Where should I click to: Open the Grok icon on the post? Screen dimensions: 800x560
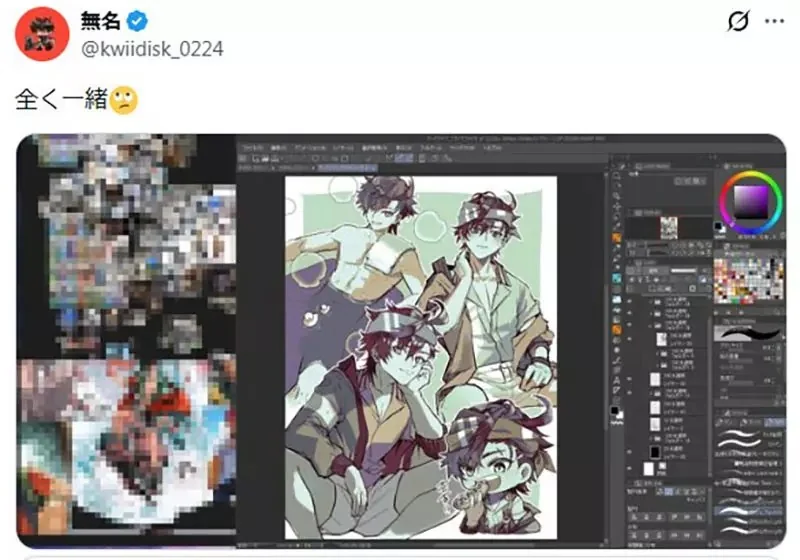coord(738,21)
